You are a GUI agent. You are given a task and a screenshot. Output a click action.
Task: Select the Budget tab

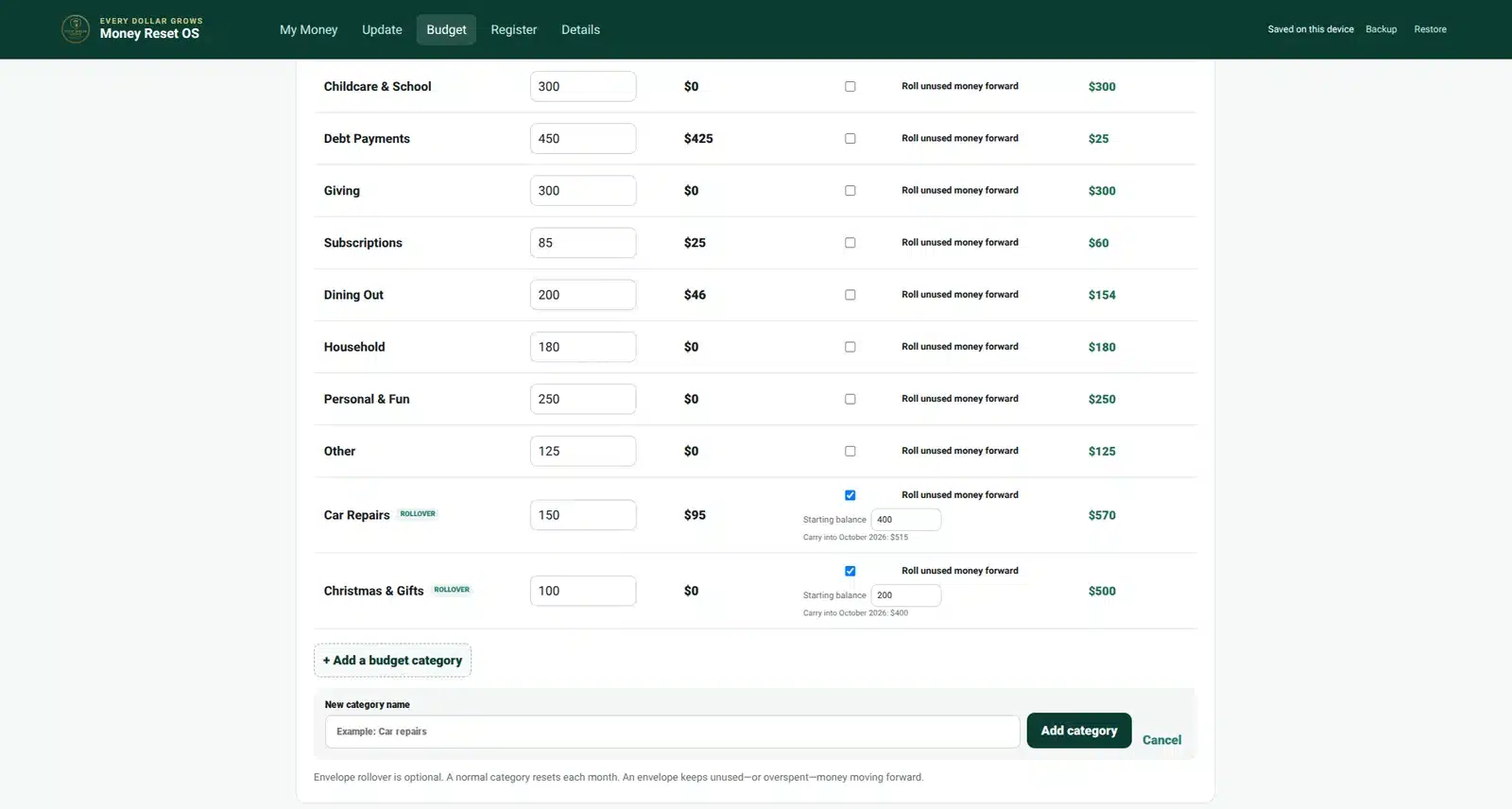tap(446, 29)
